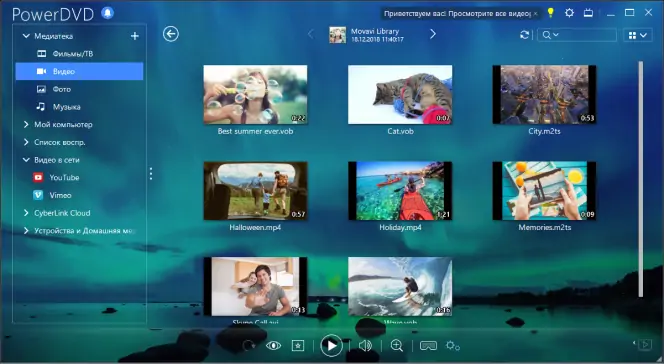Viewport: 664px width, 364px height.
Task: Click the light bulb tips icon
Action: point(551,13)
